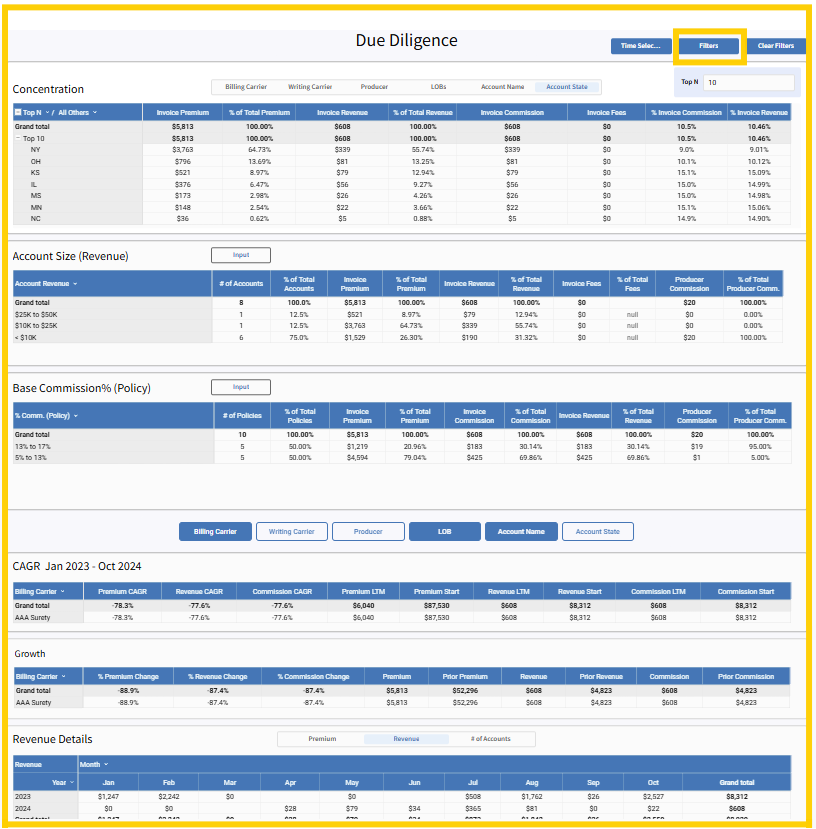This screenshot has height=829, width=816.
Task: Click the $52,296 Prior Premium grand total
Action: pos(465,691)
